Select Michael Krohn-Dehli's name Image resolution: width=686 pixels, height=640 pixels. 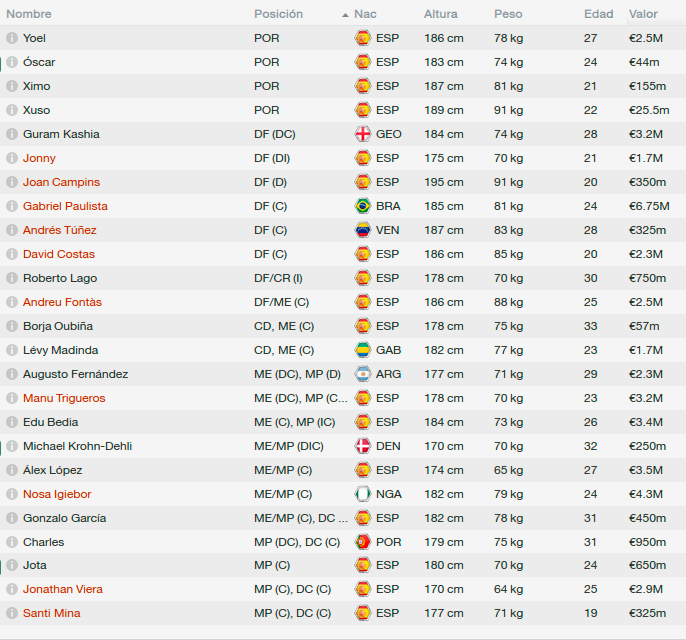77,446
